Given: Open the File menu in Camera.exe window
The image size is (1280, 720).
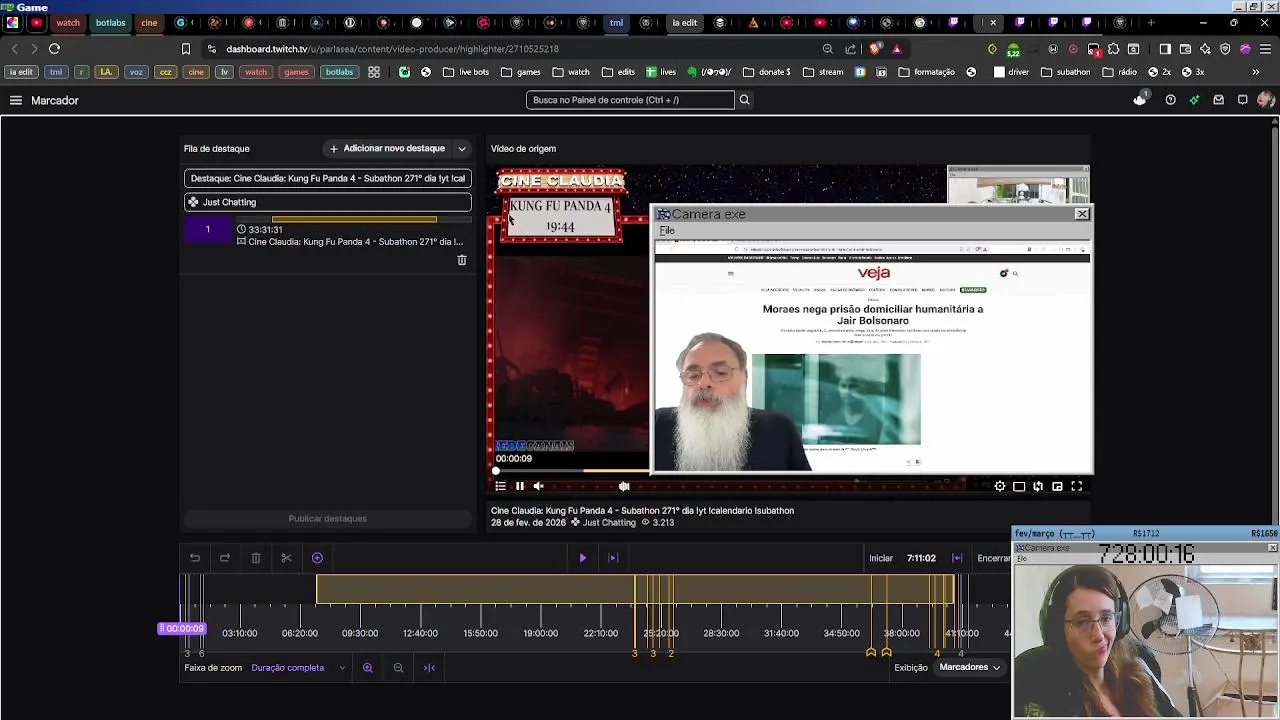Looking at the screenshot, I should tap(667, 230).
